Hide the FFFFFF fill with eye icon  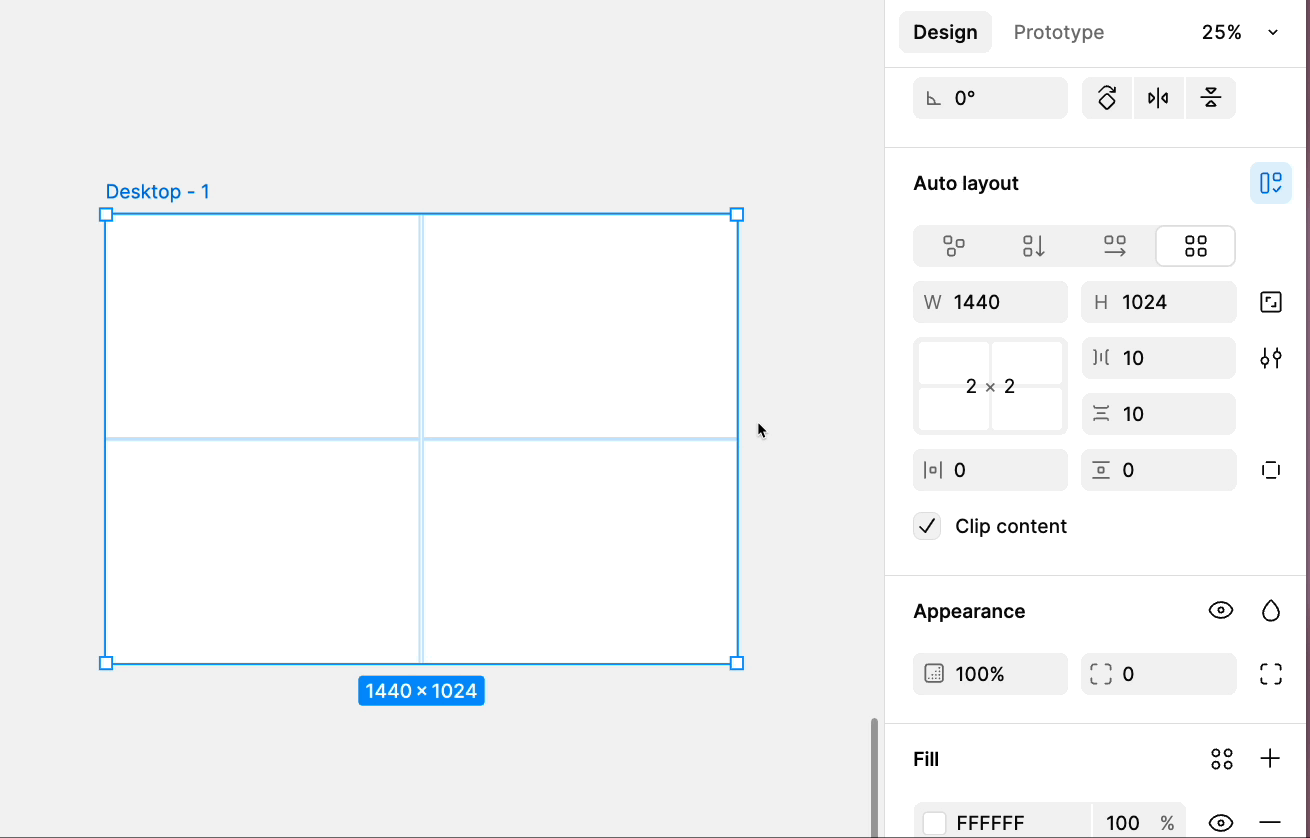tap(1220, 823)
